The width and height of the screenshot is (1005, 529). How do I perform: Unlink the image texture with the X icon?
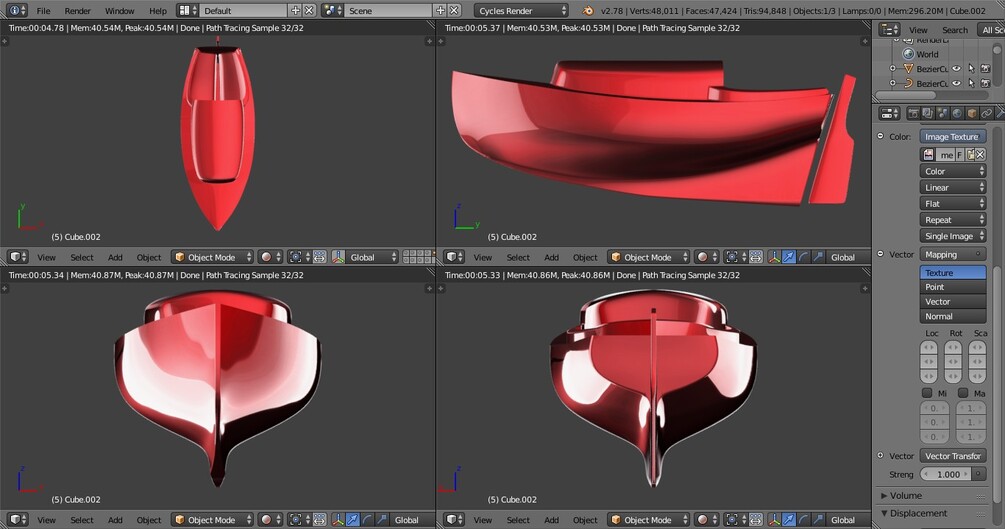[980, 155]
